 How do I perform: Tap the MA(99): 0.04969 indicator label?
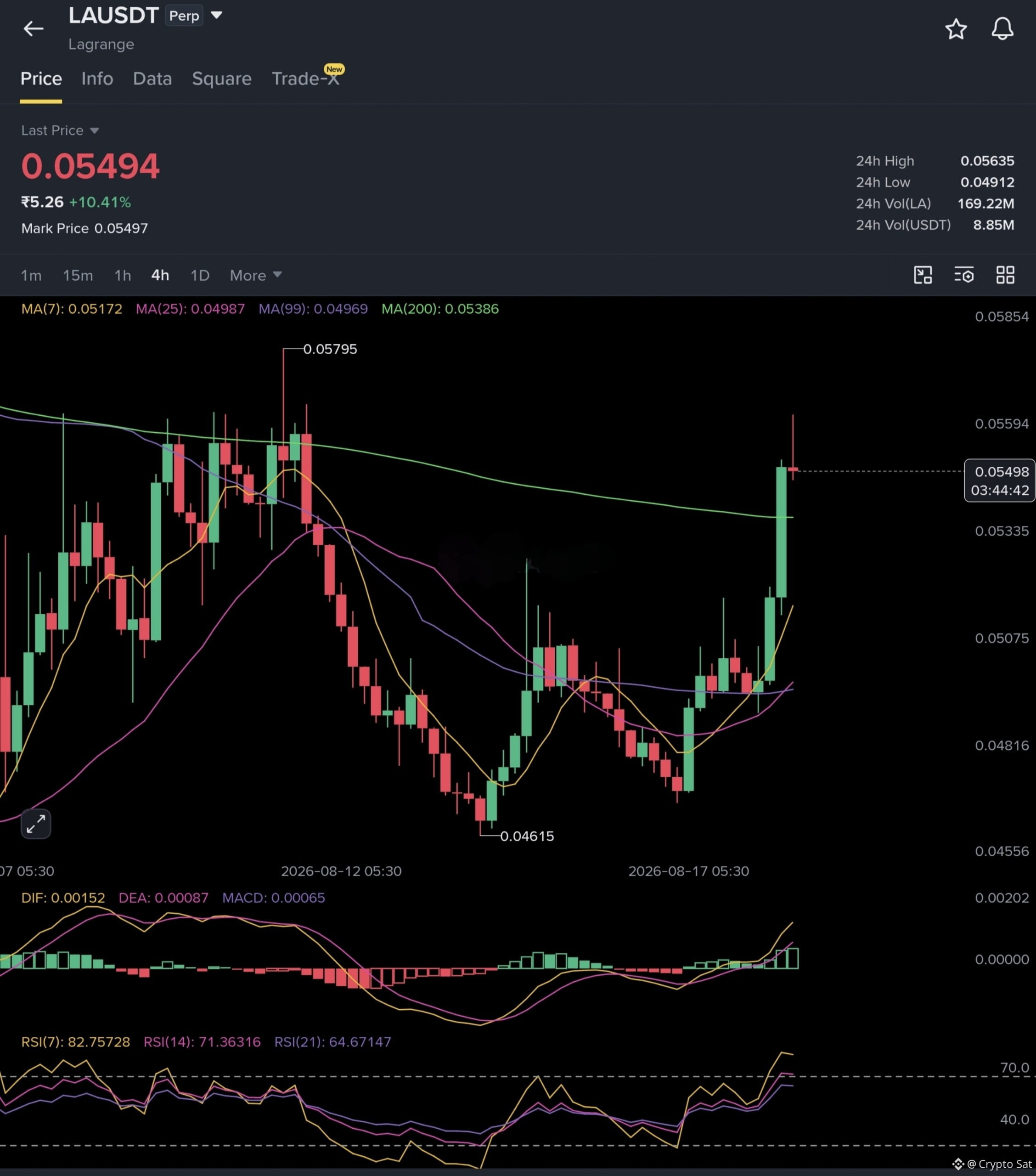coord(313,309)
